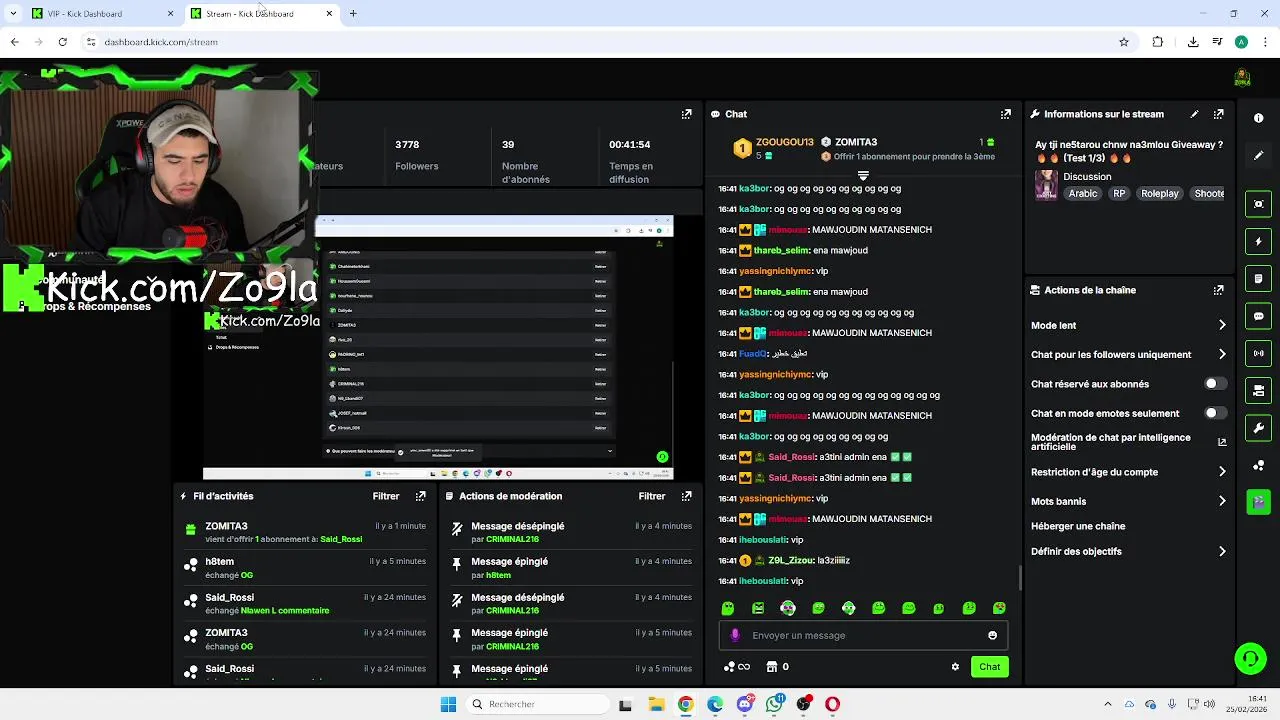This screenshot has width=1280, height=720.
Task: Open the user avatar menu top right
Action: point(1242,78)
